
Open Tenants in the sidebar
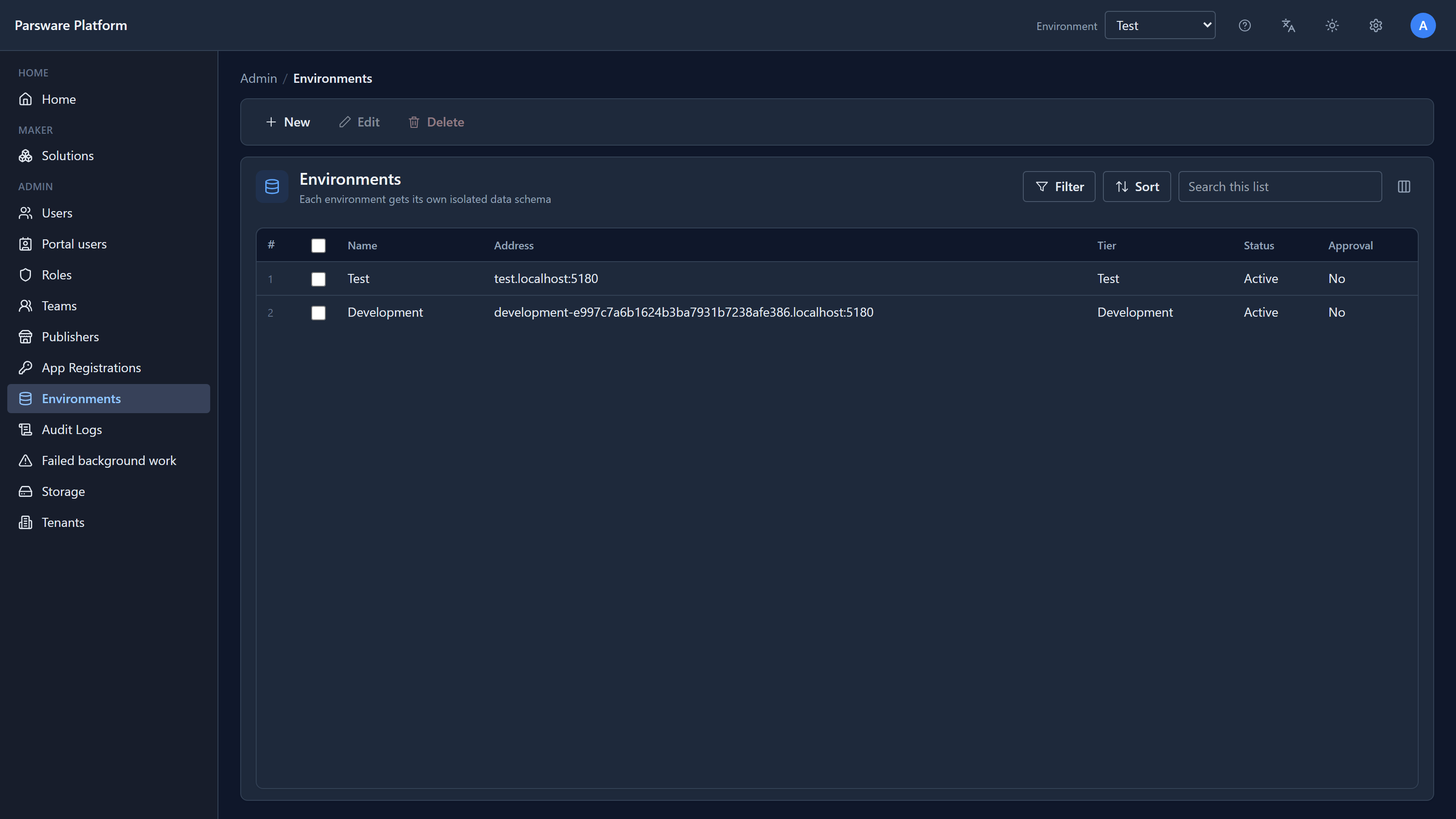[109, 522]
